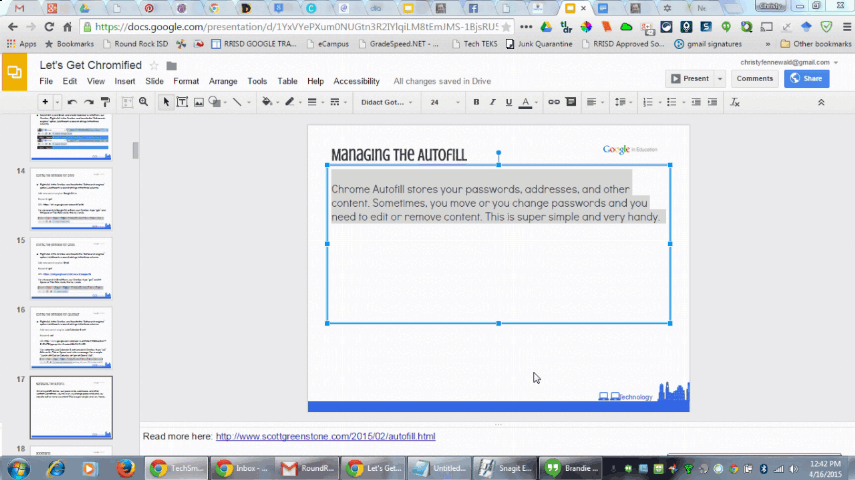This screenshot has width=855, height=480.
Task: Open Firefox from the taskbar
Action: point(125,468)
